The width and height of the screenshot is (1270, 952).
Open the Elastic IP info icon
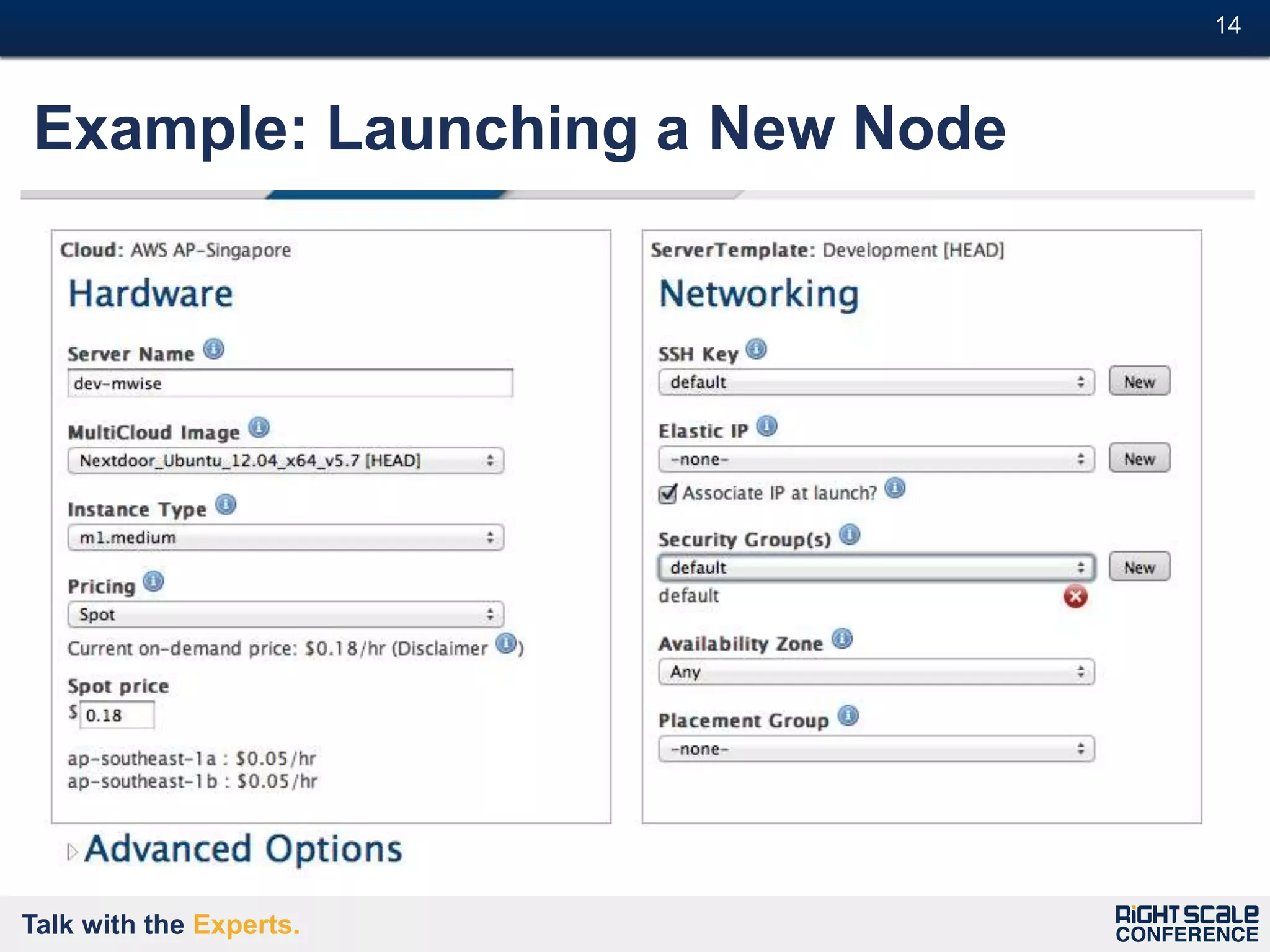[x=766, y=426]
